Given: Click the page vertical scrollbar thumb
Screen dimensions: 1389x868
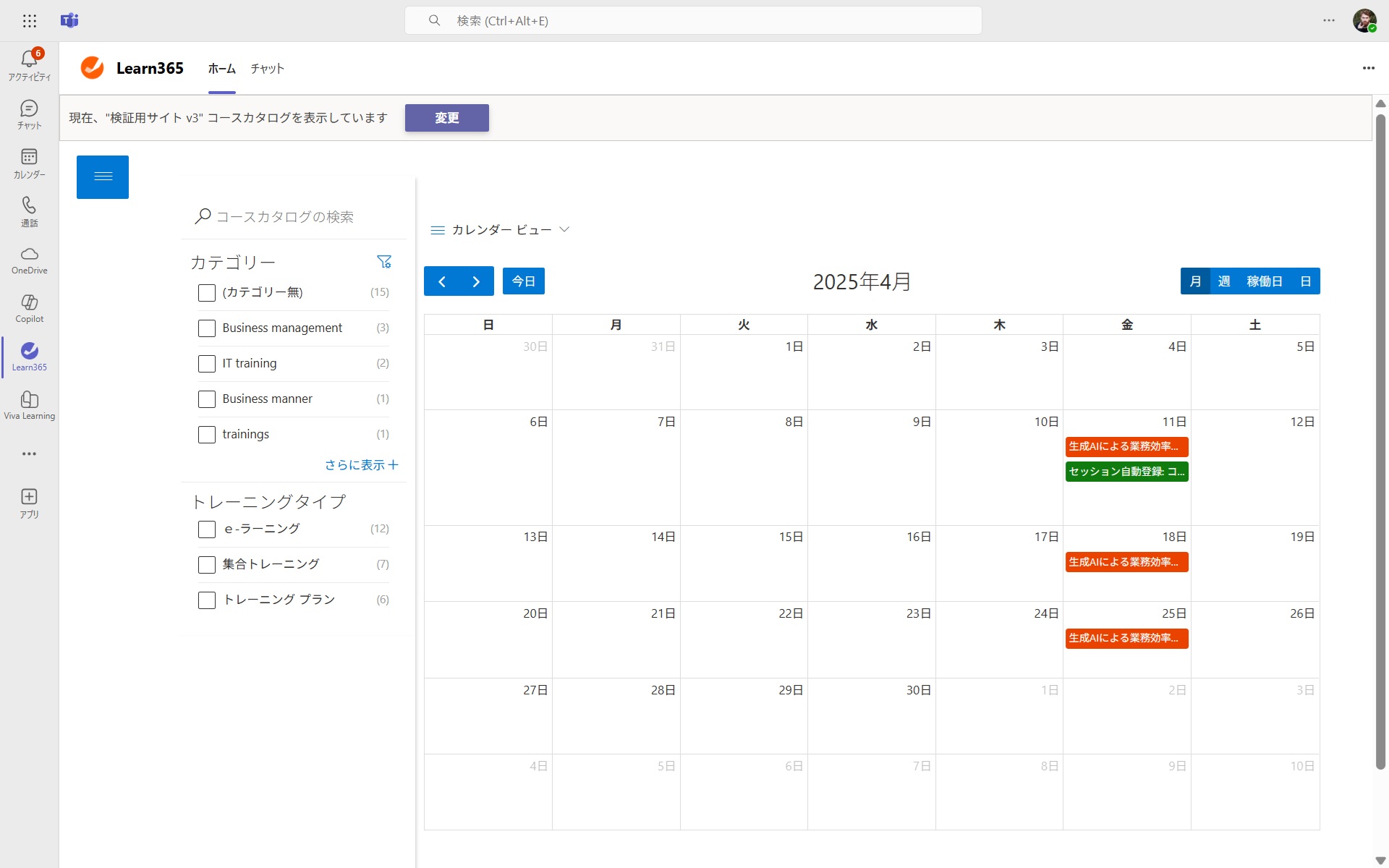Looking at the screenshot, I should pos(1380,441).
